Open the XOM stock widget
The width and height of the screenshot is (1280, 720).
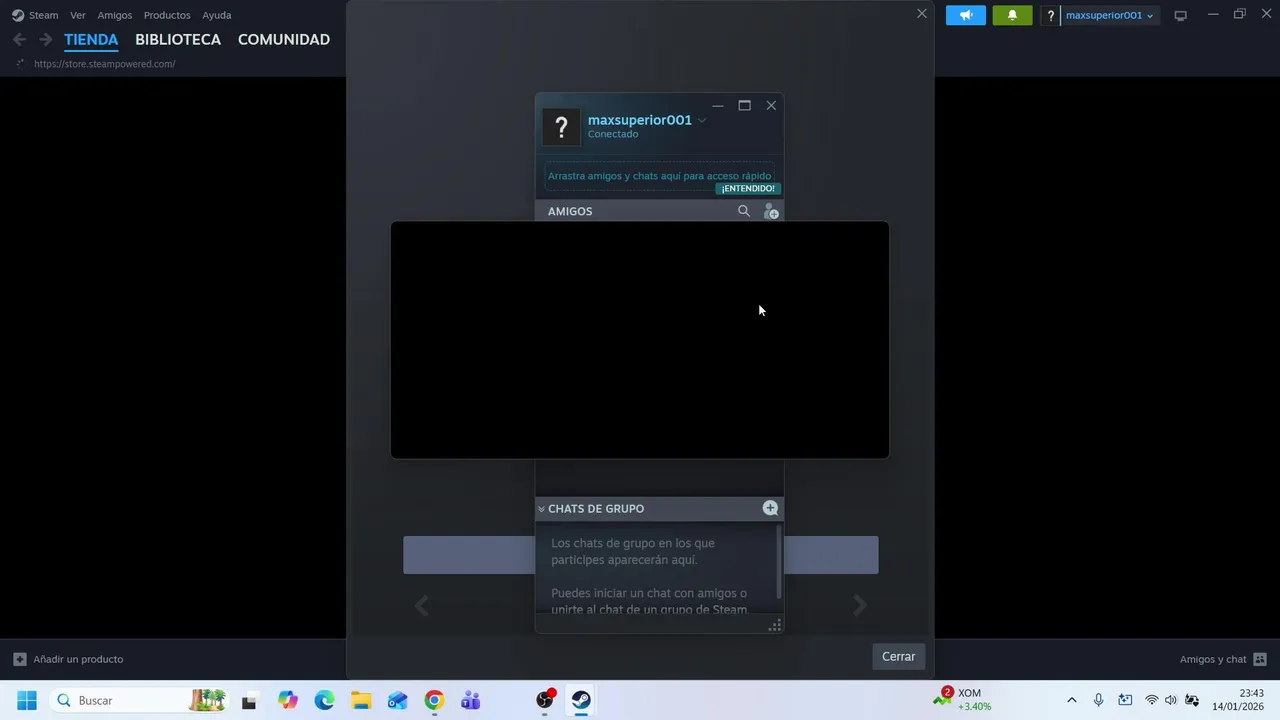pyautogui.click(x=963, y=699)
